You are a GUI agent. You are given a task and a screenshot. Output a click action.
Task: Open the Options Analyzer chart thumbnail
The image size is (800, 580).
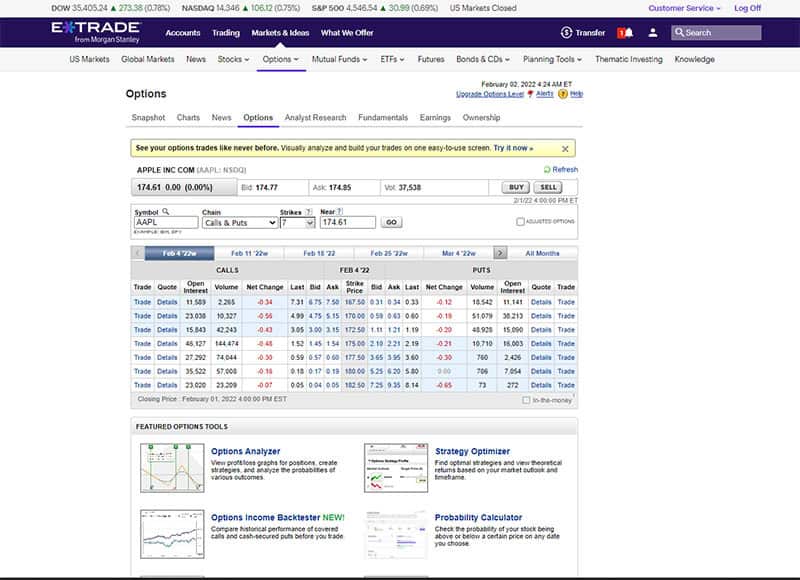[172, 468]
